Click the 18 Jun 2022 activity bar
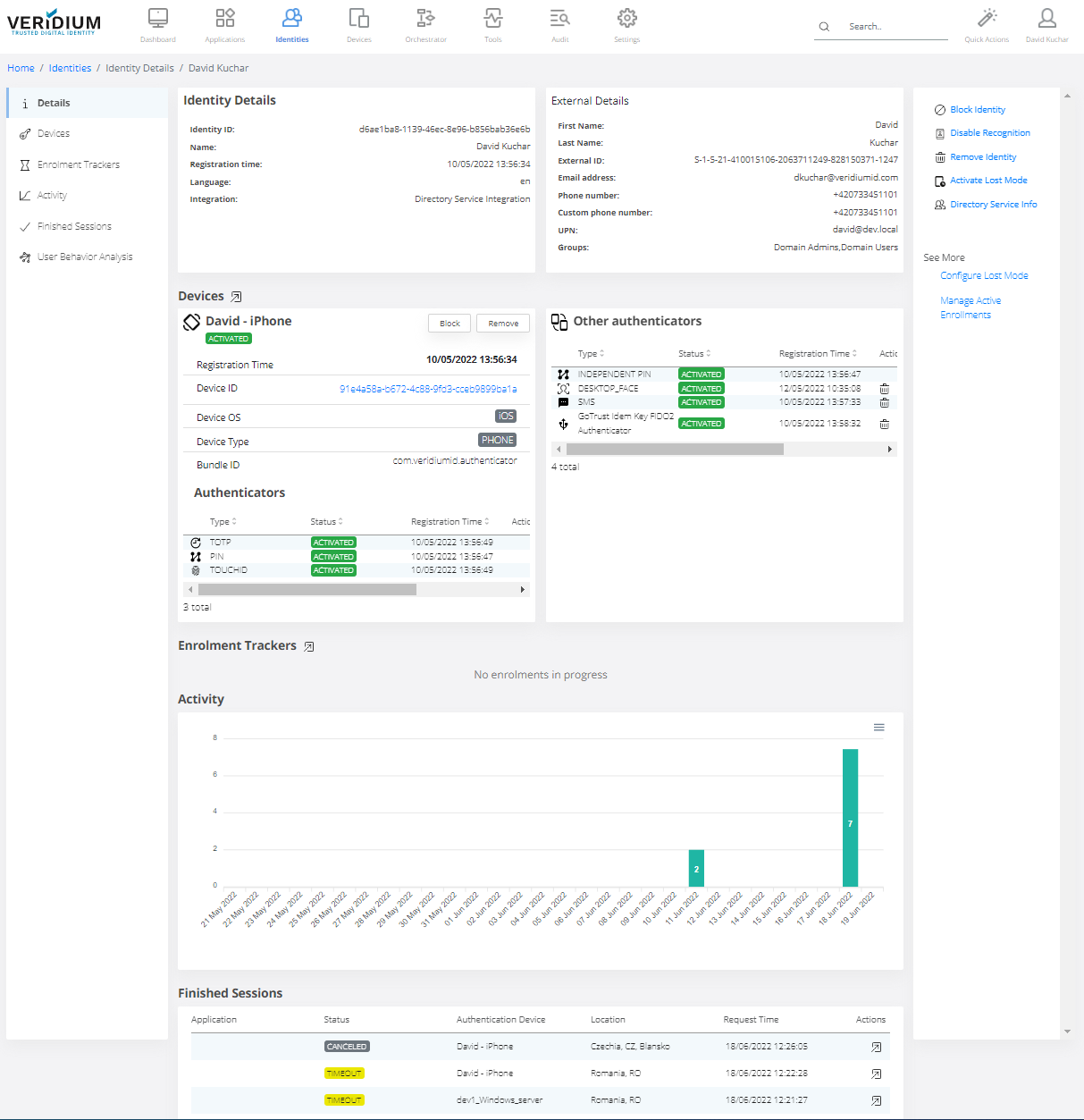1084x1120 pixels. [850, 817]
